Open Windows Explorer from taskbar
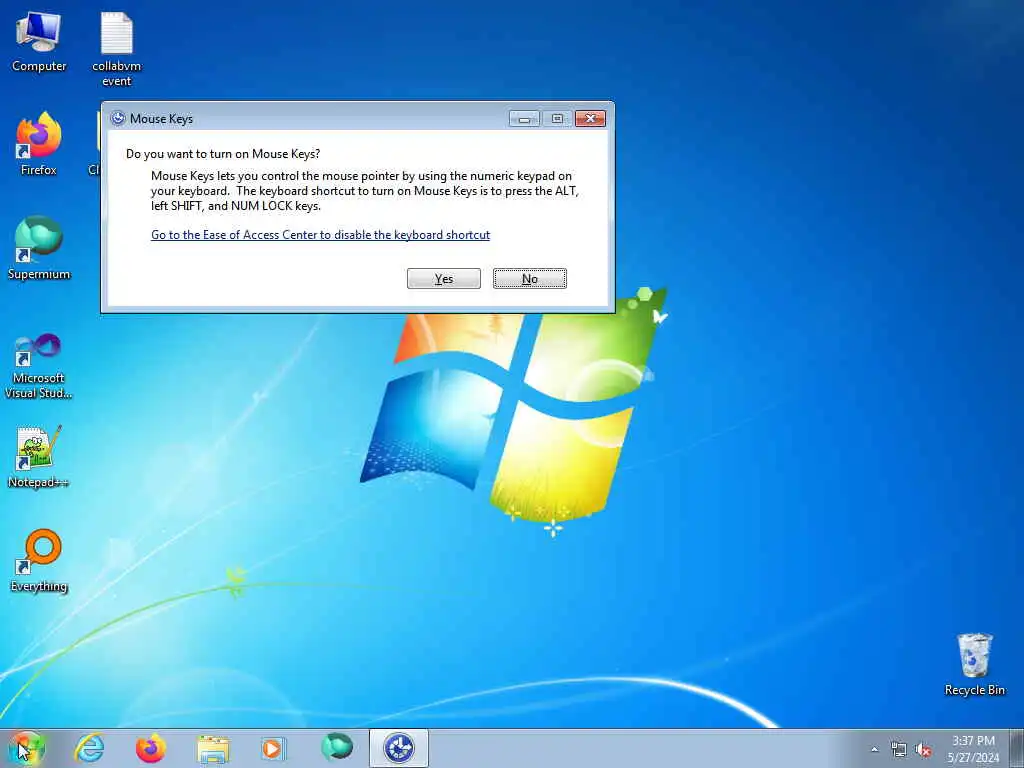The image size is (1024, 768). (x=213, y=748)
